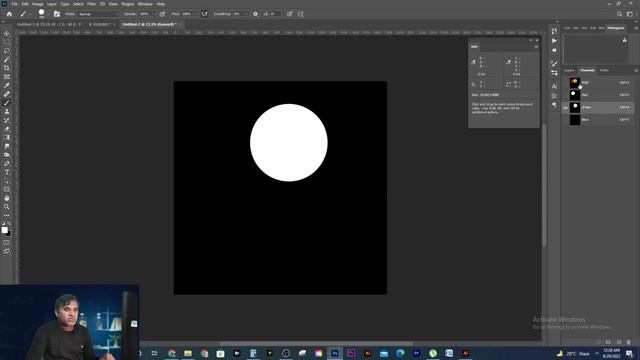Select the Lasso tool
Viewport: 640px width, 360px height.
(x=7, y=51)
